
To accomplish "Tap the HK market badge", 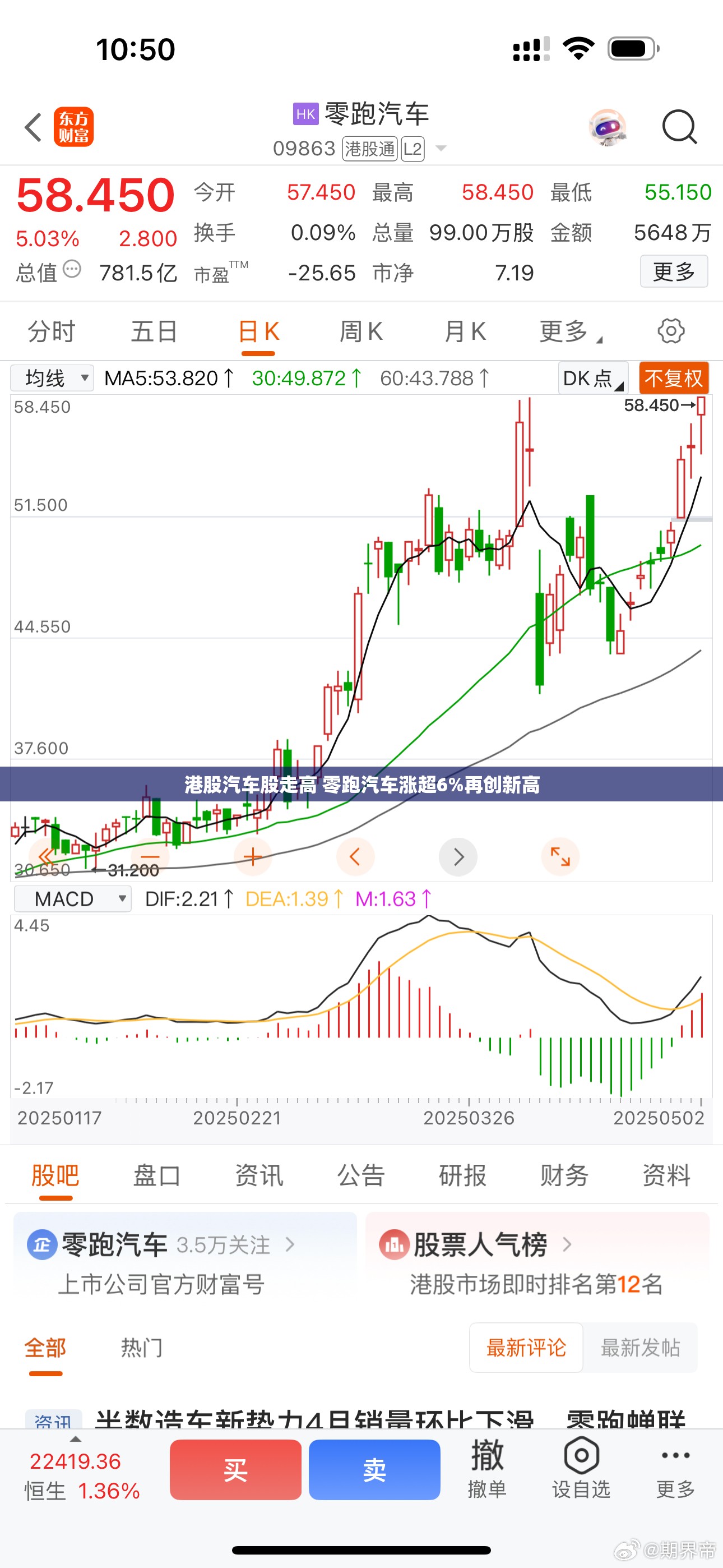I will pyautogui.click(x=305, y=114).
